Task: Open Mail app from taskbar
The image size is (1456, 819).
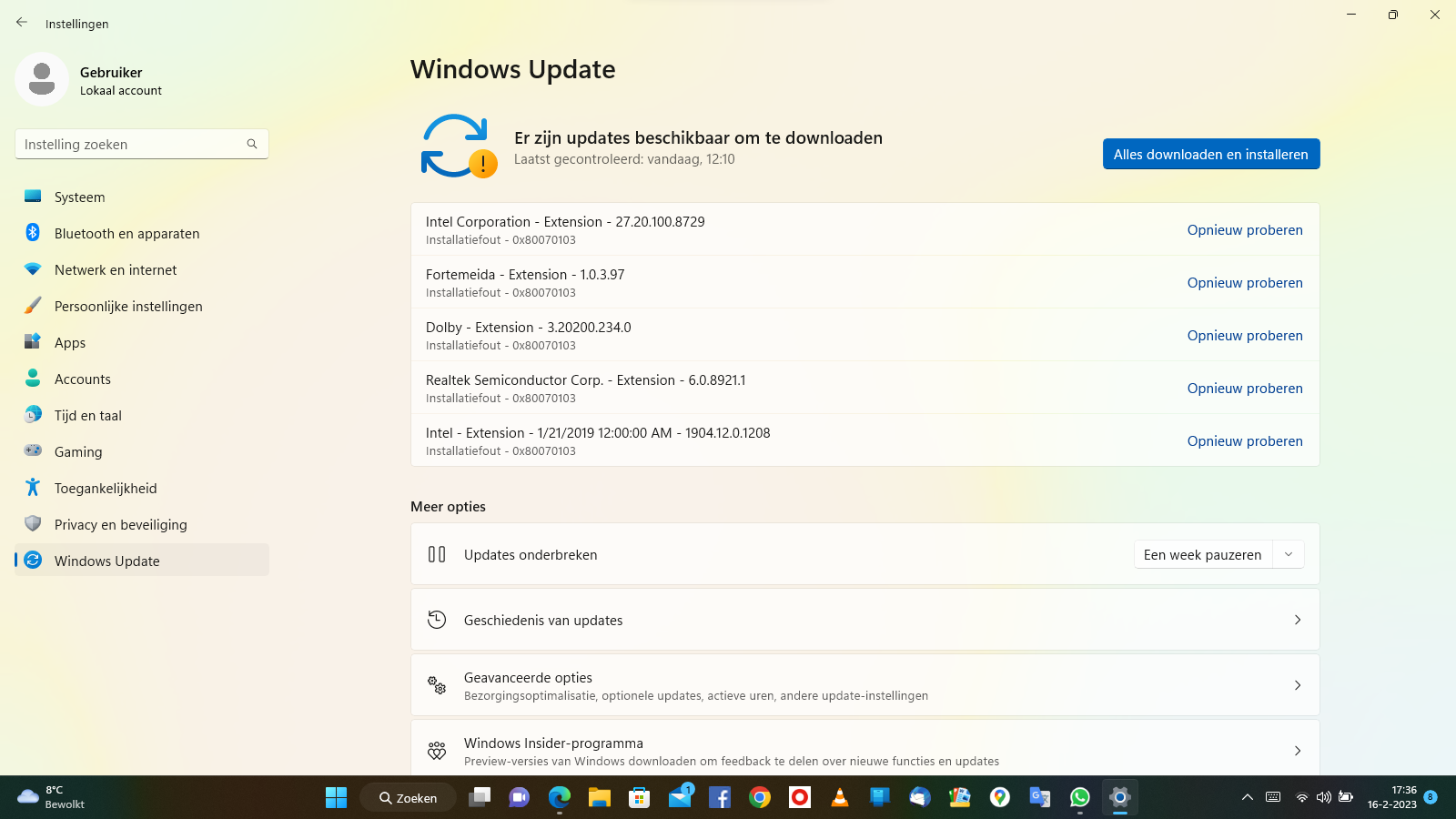Action: (680, 798)
